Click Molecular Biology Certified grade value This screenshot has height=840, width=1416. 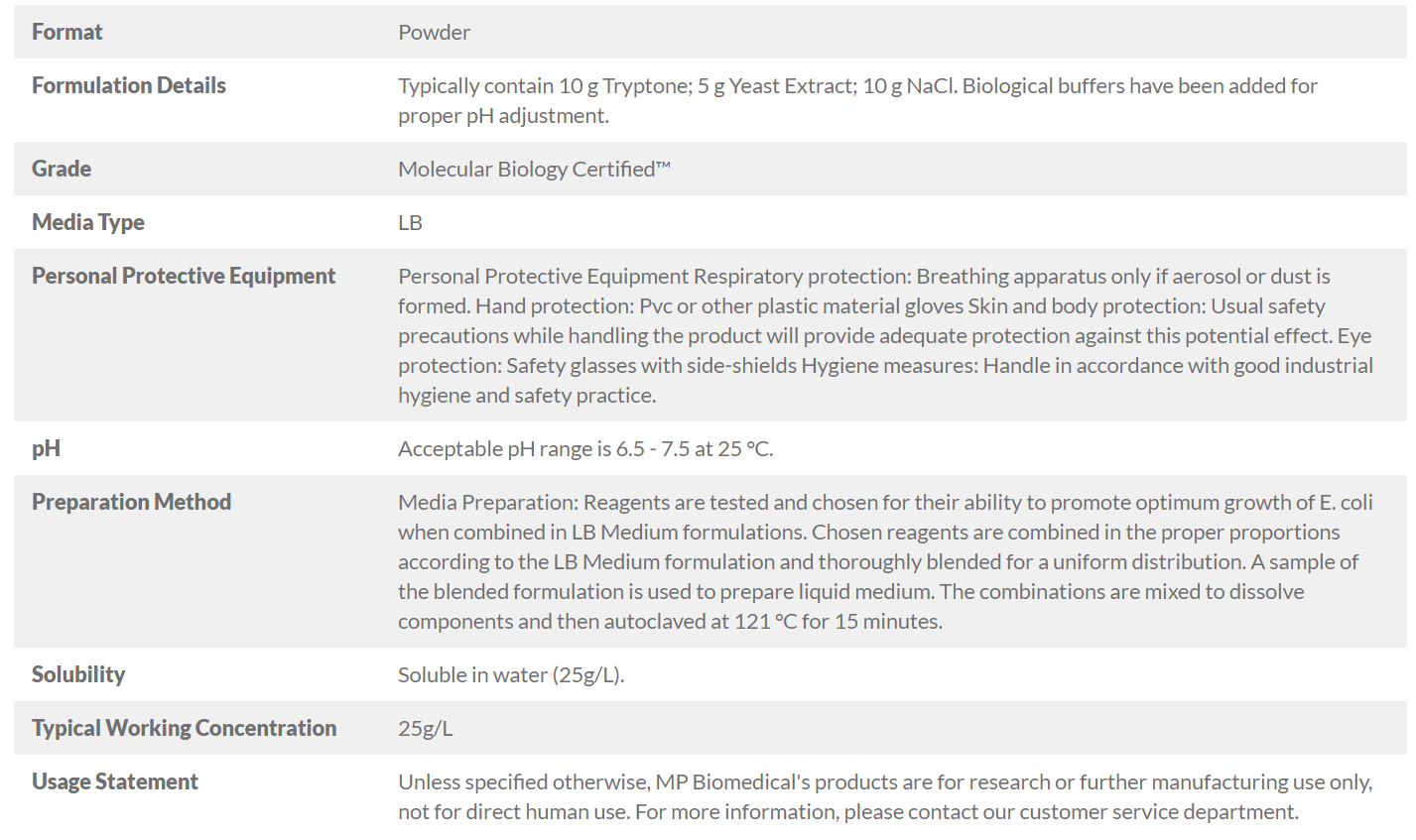click(x=534, y=169)
